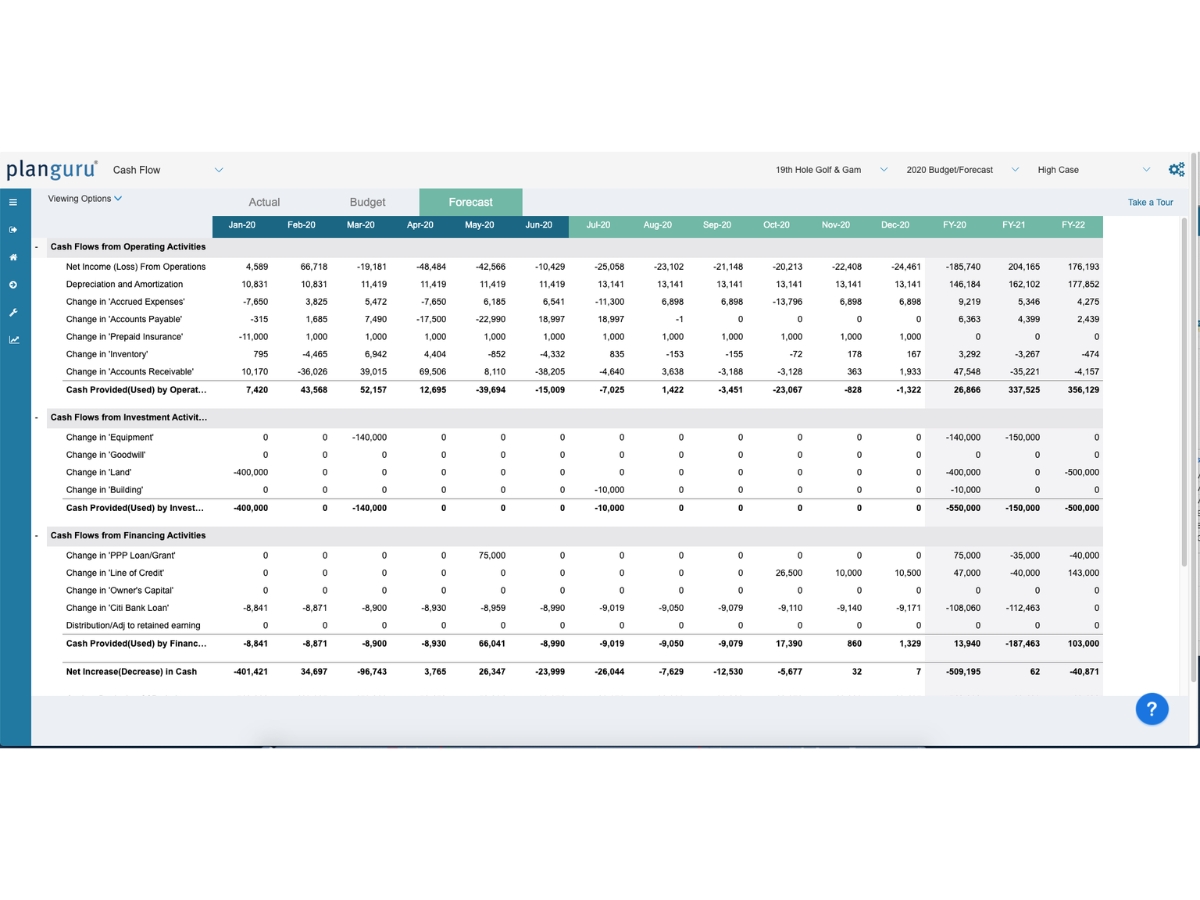The width and height of the screenshot is (1200, 900).
Task: Click the Change in 'Accounts Receivable' label
Action: click(130, 372)
